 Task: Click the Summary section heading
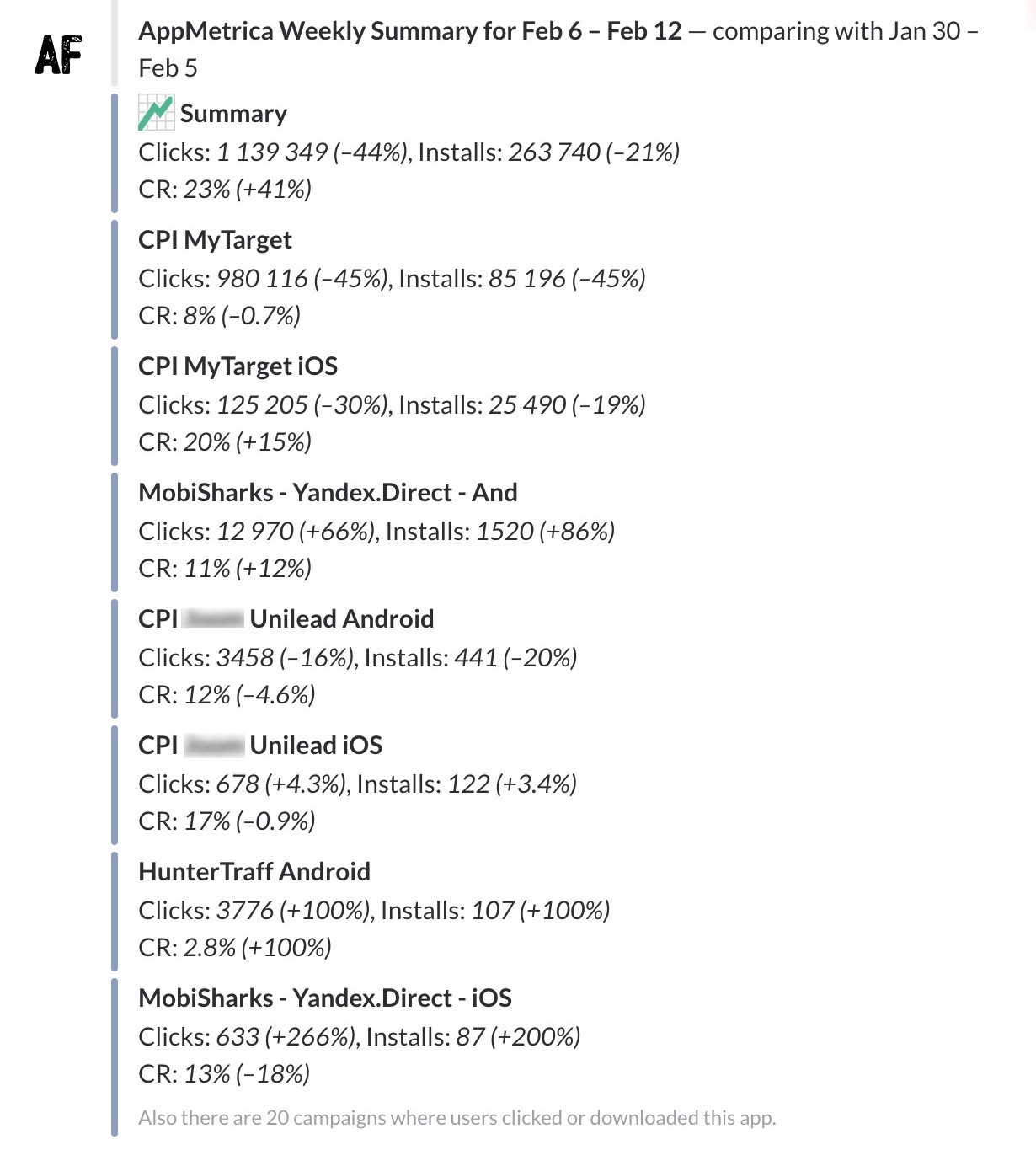(x=233, y=114)
